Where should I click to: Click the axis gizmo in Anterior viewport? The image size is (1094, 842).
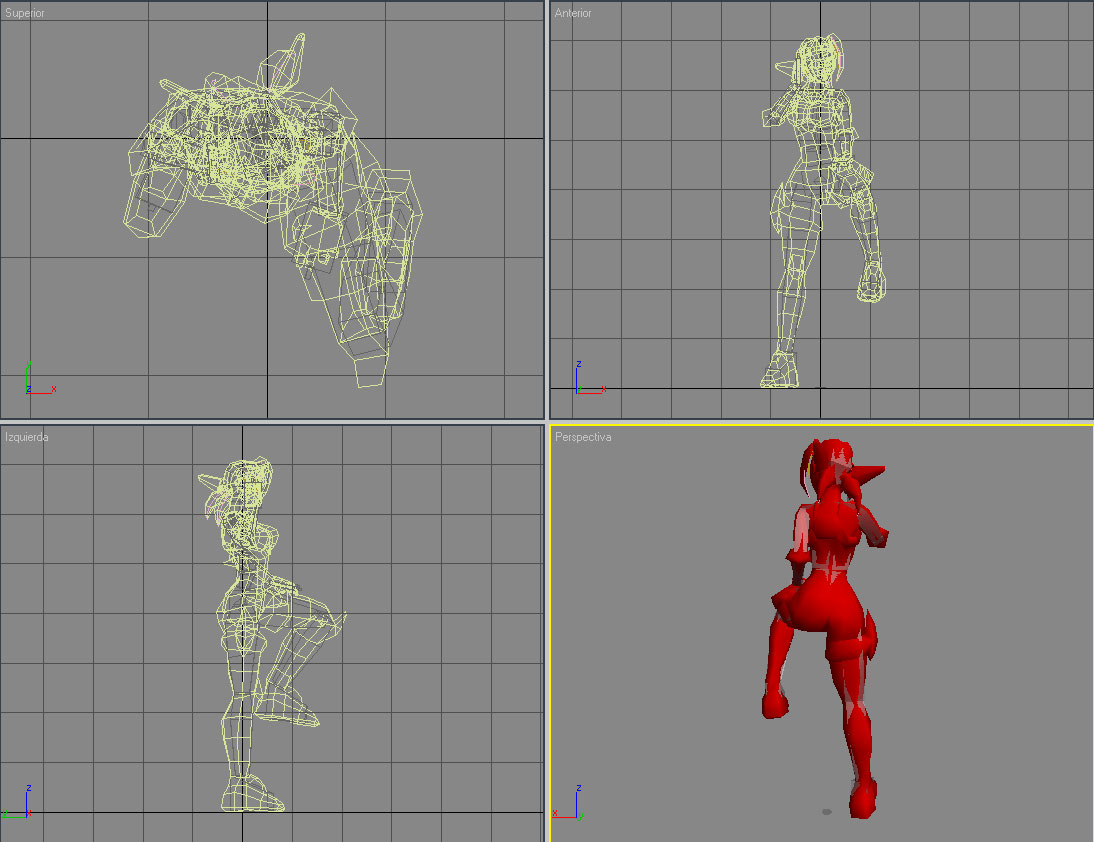click(x=590, y=379)
